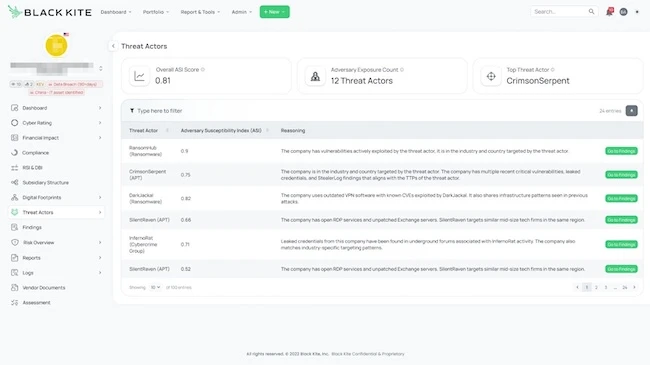Go to findings for CrimsonSerpent row
Screen dimensions: 650x365
[x=621, y=175]
